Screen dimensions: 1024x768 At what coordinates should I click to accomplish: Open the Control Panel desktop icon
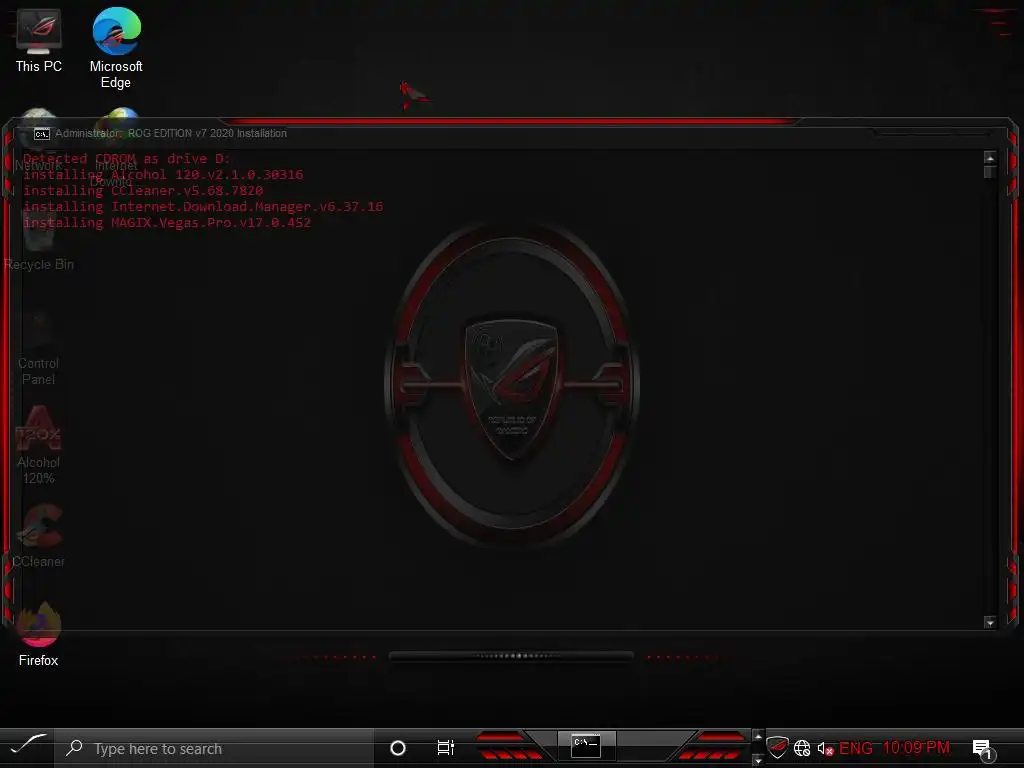(39, 346)
